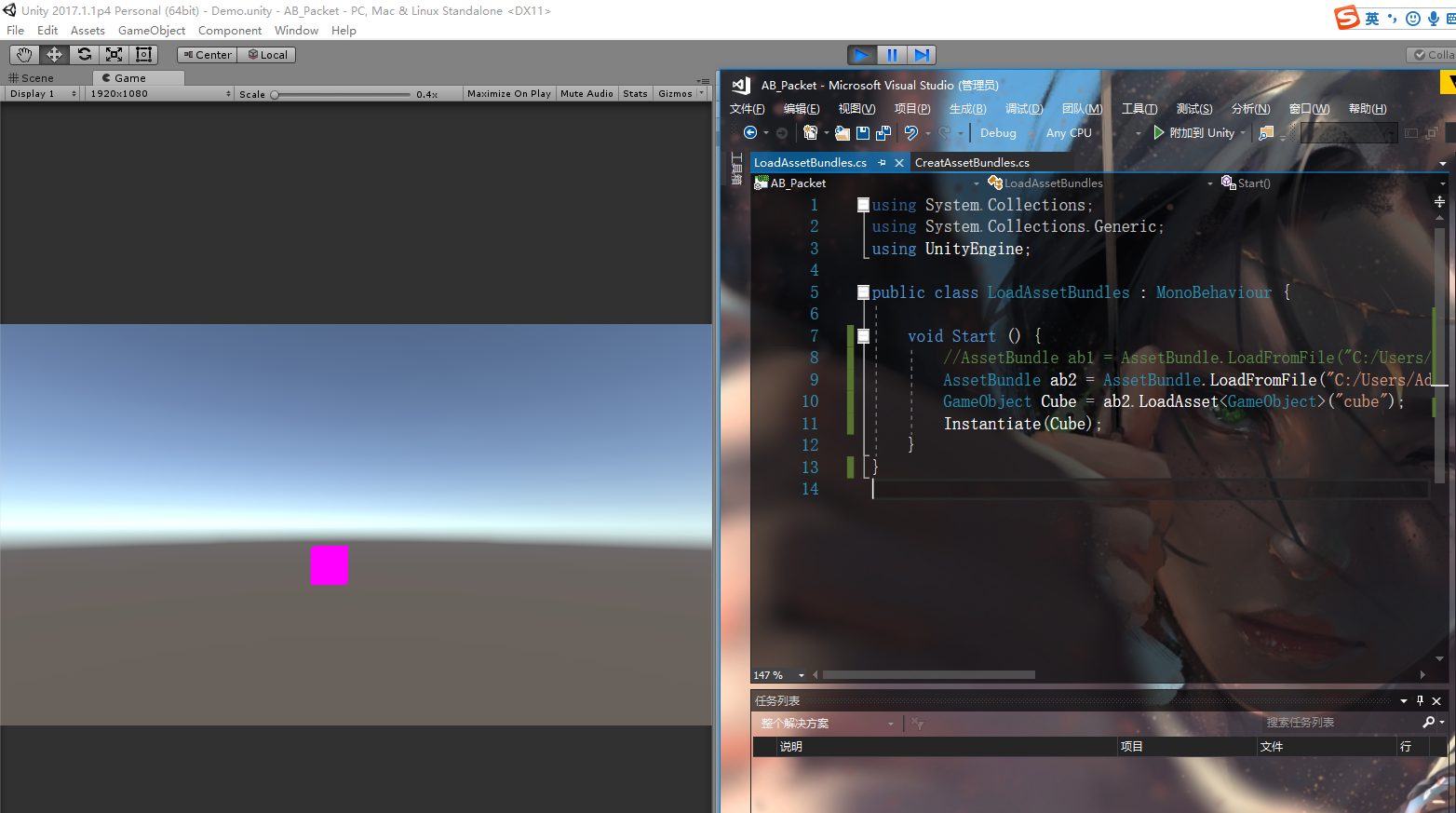Open the Debug configuration dropdown
Screen dimensions: 1456x813
[1005, 133]
